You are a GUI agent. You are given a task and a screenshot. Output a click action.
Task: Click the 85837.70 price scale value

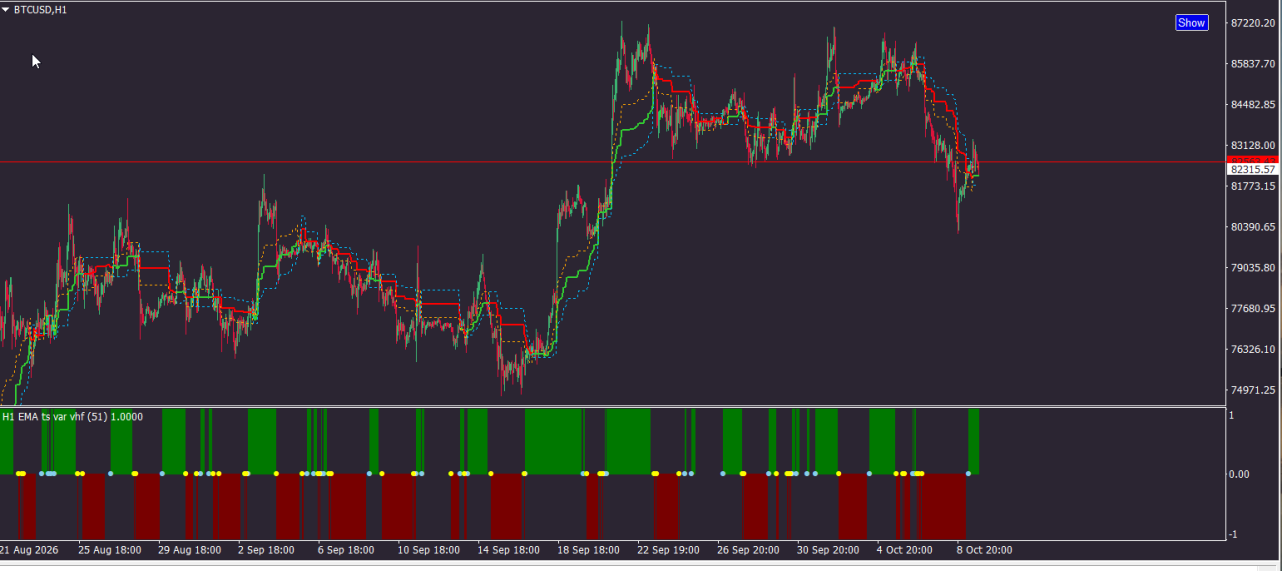(1253, 64)
